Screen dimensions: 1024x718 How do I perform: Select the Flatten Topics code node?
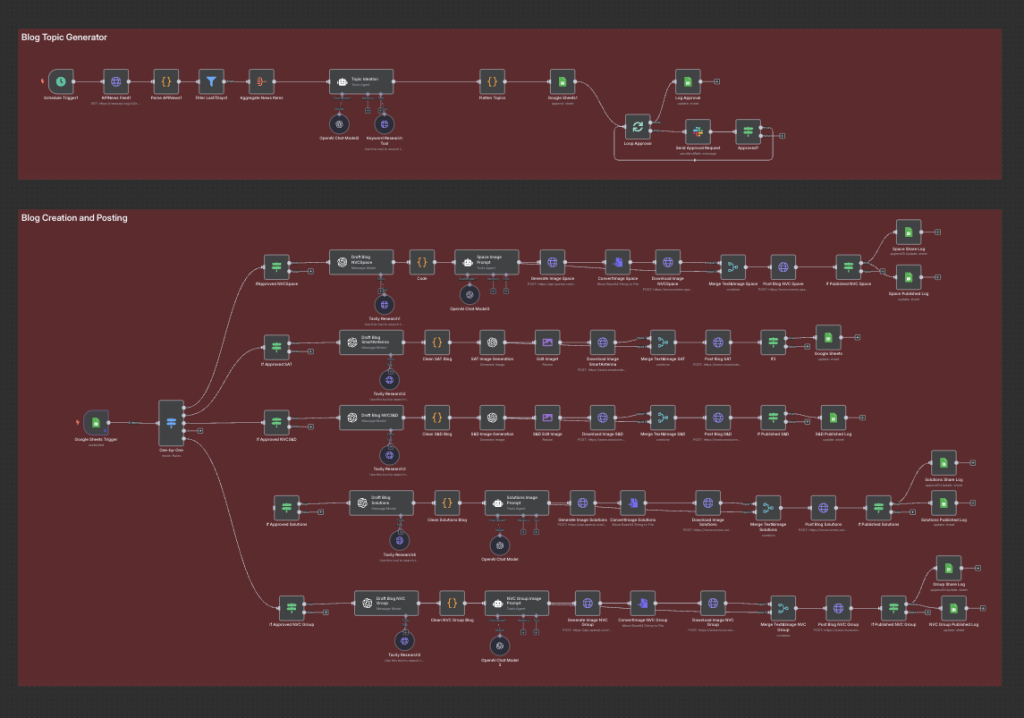coord(492,82)
